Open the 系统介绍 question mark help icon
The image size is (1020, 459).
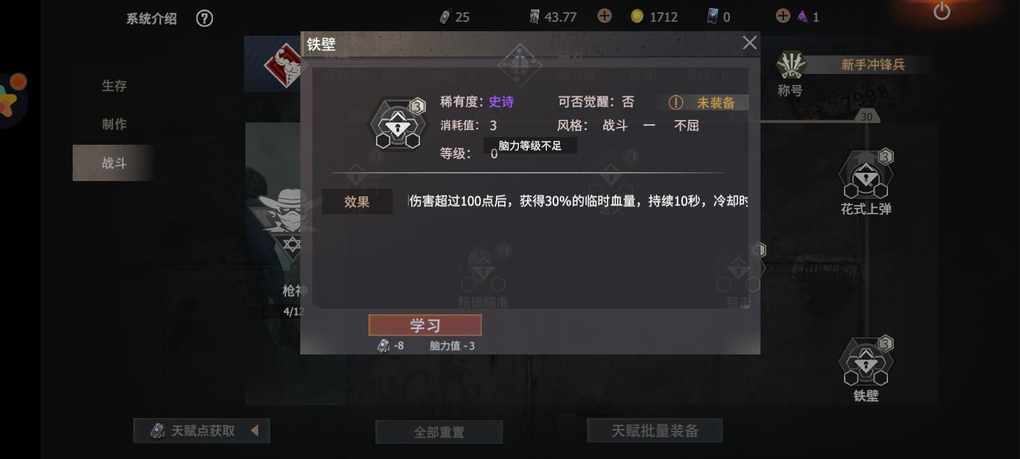[x=204, y=18]
